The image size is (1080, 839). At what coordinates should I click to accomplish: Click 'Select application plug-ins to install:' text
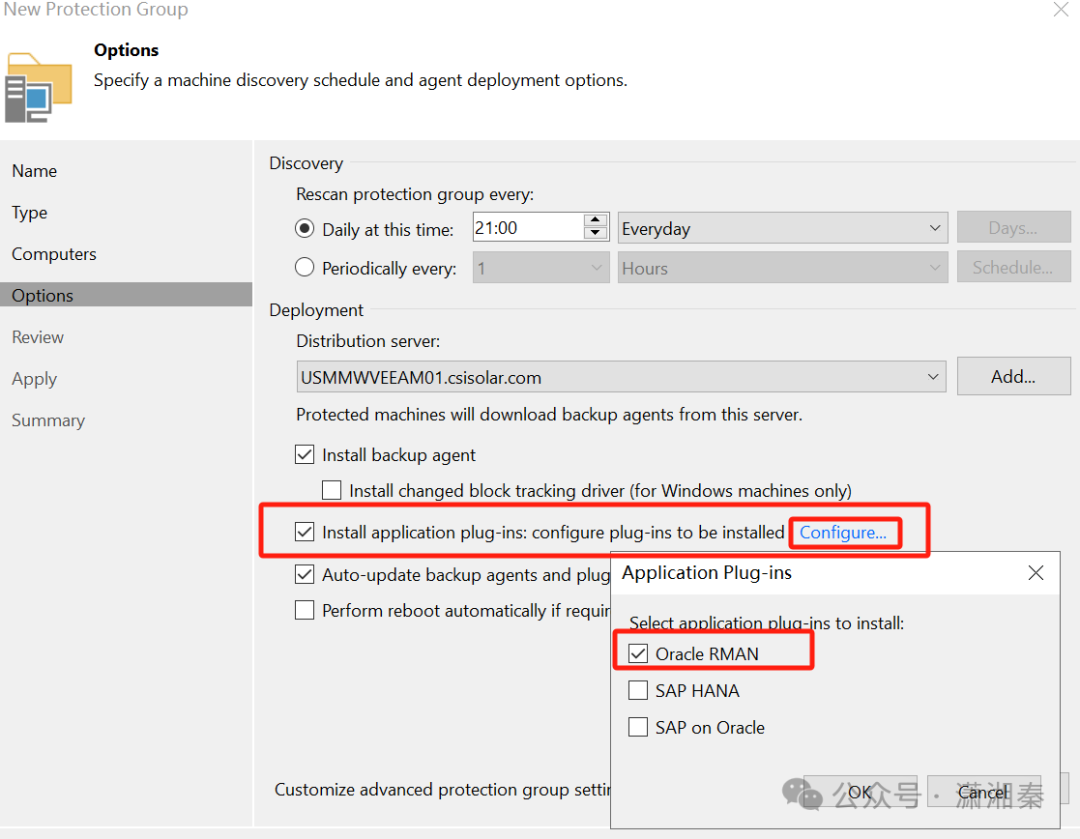(x=766, y=623)
